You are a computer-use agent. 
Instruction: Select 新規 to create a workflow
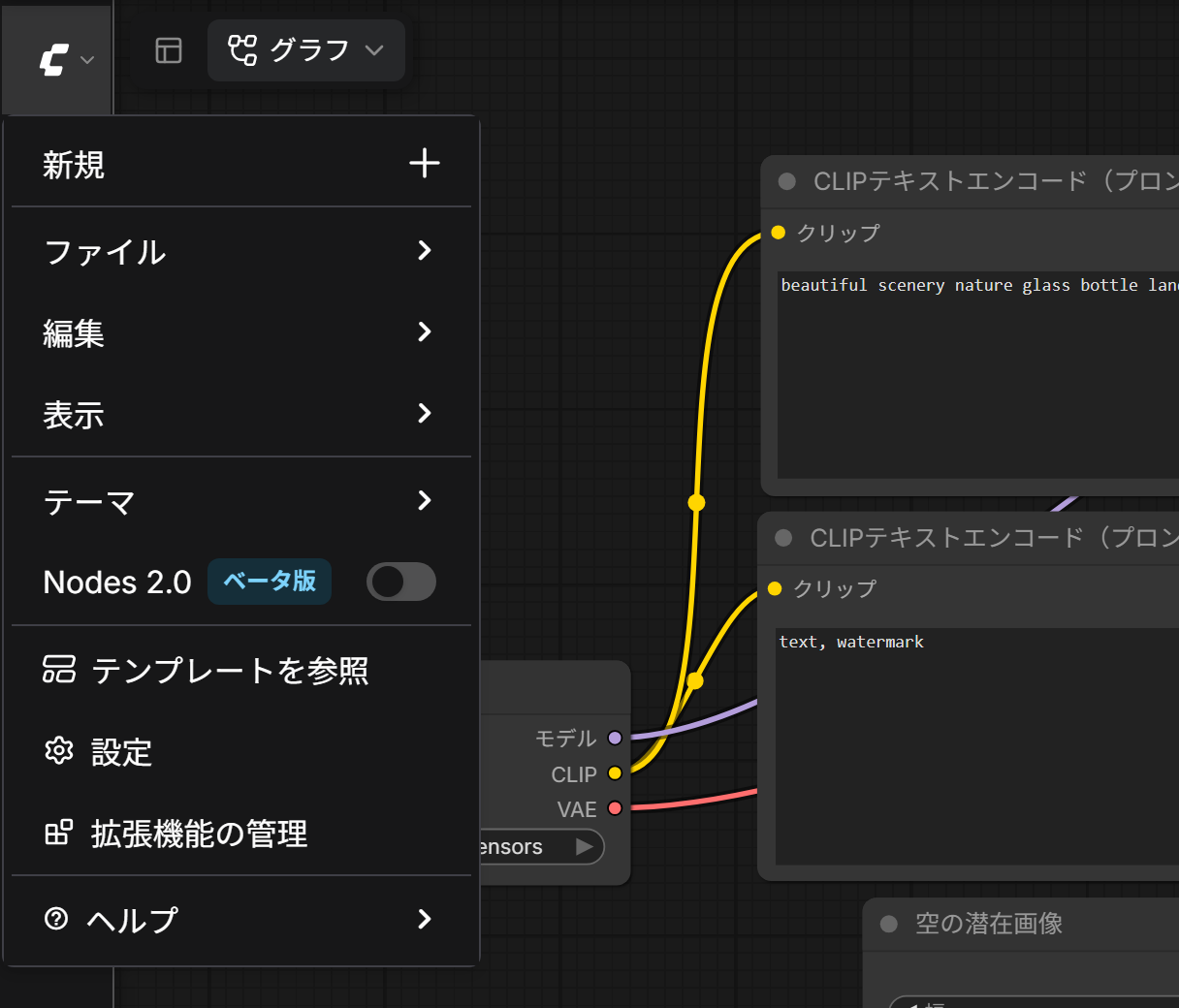tap(241, 164)
